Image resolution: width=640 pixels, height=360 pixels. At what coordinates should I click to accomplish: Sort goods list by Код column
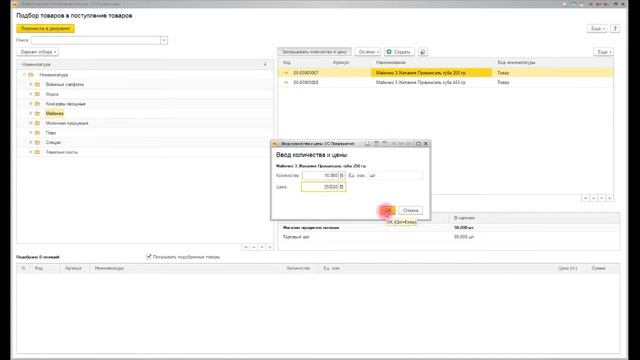pos(287,63)
